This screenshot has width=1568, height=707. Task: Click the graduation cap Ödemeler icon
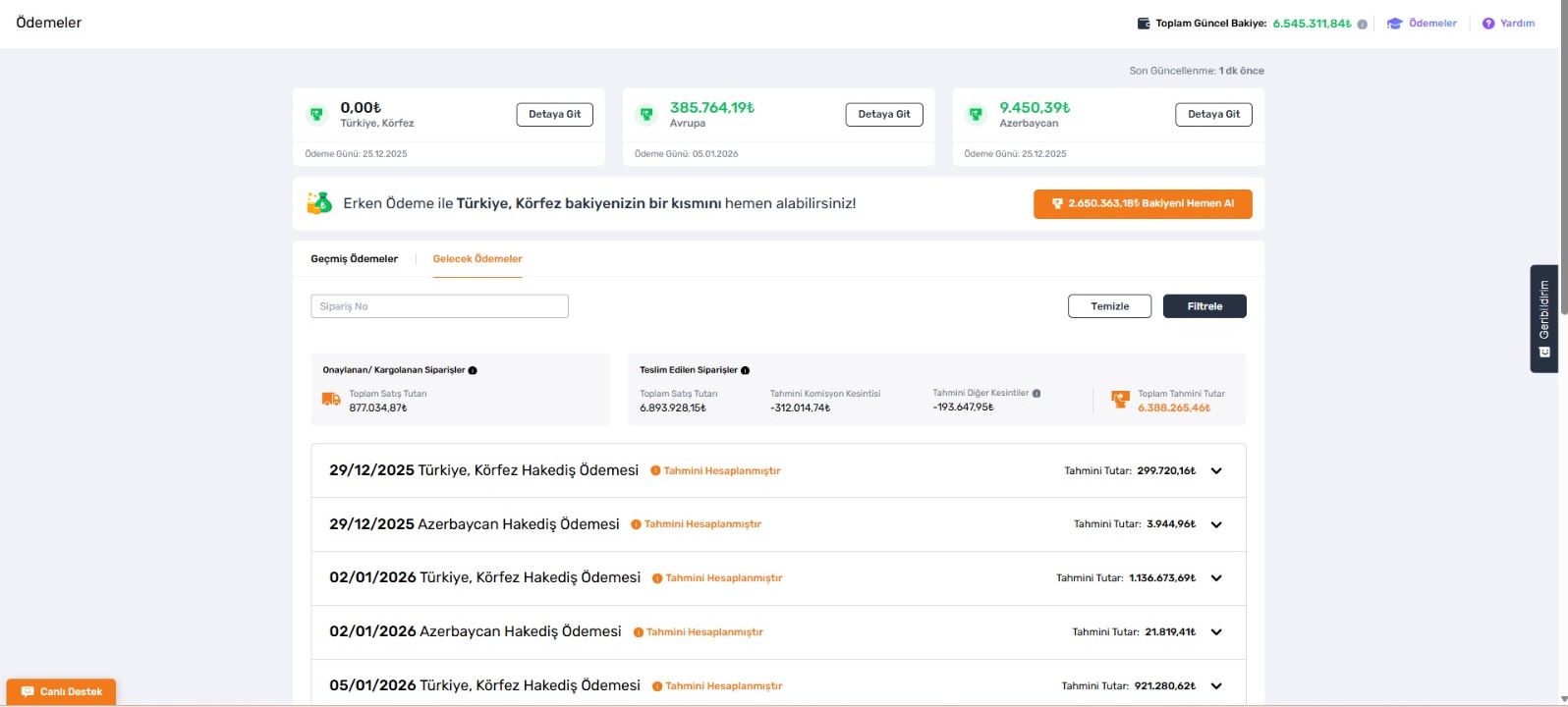(x=1394, y=24)
